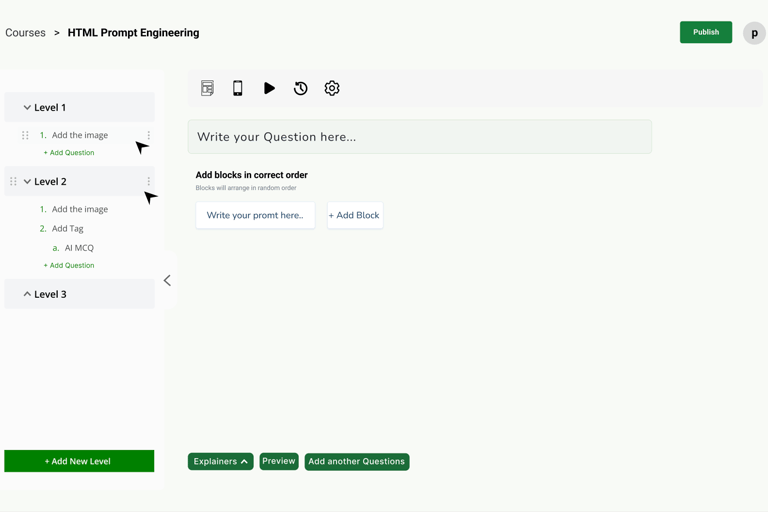Screen dimensions: 768x512
Task: Open the settings gear icon
Action: click(332, 88)
